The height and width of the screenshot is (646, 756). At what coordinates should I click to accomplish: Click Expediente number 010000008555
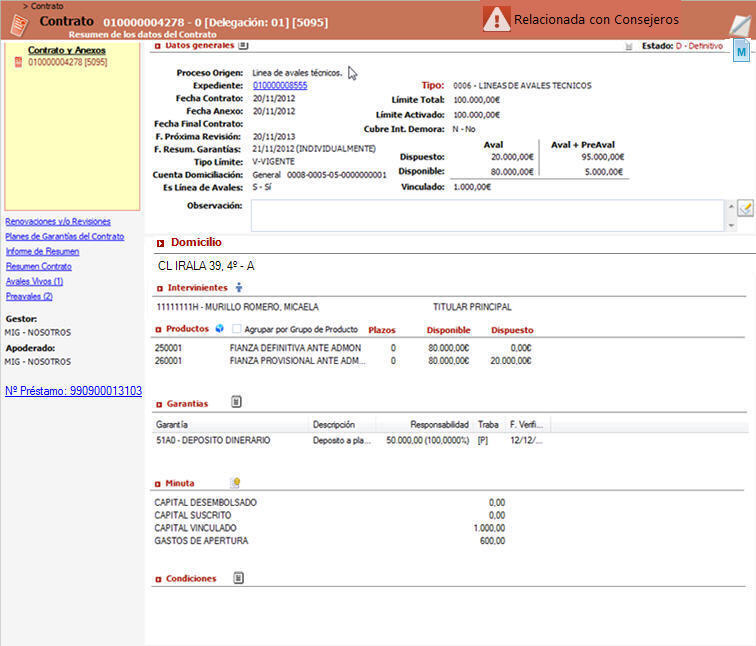point(280,86)
